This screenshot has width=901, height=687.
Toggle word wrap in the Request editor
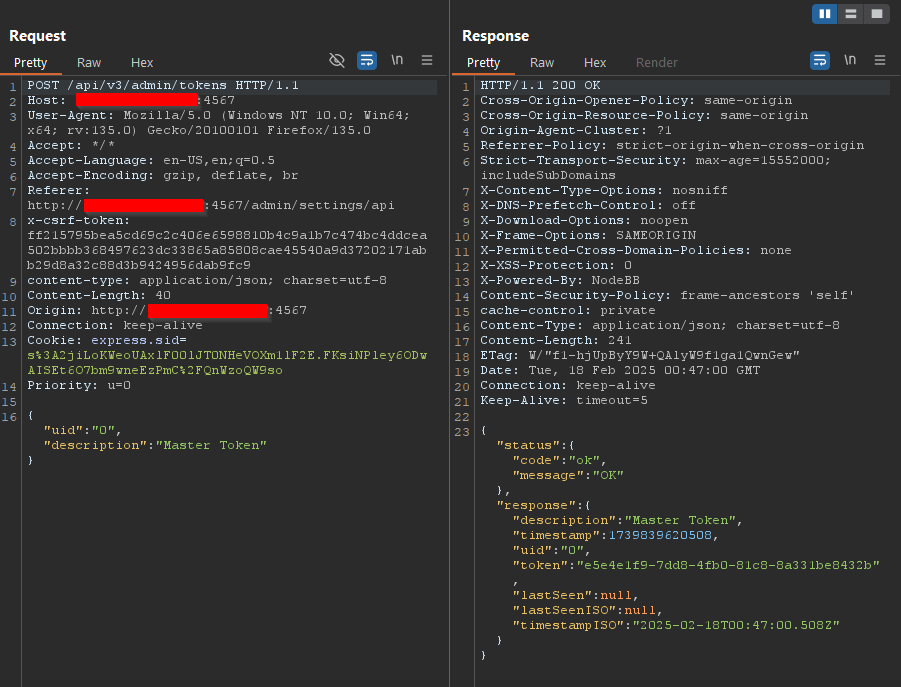367,60
